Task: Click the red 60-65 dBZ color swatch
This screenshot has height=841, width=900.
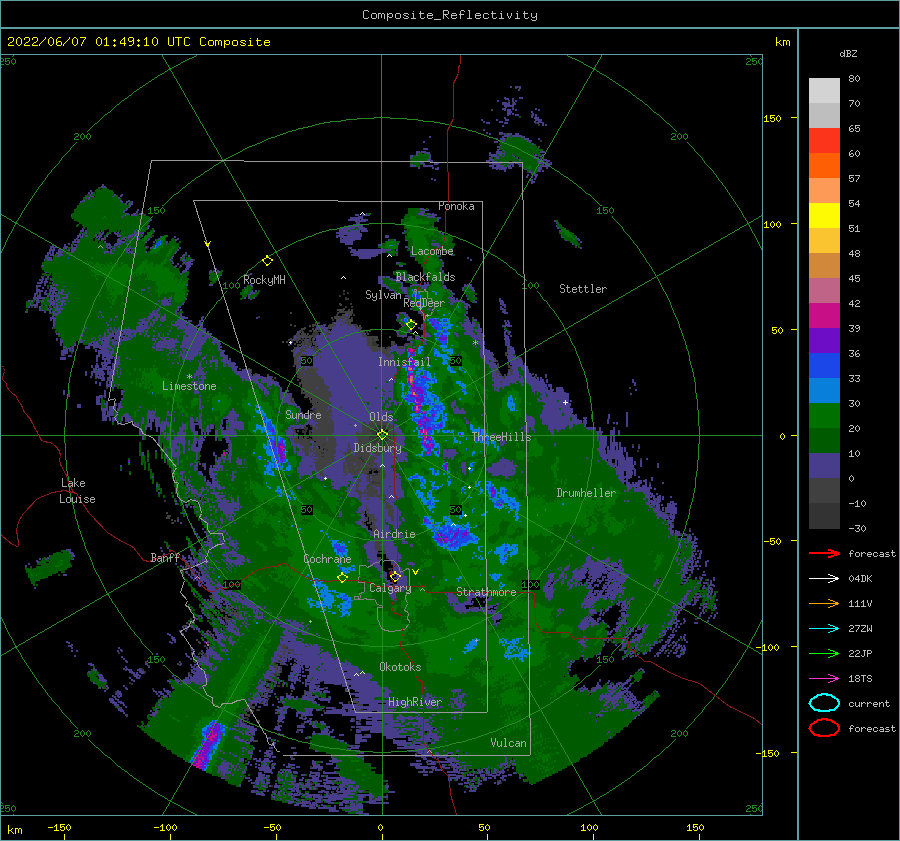Action: click(824, 140)
